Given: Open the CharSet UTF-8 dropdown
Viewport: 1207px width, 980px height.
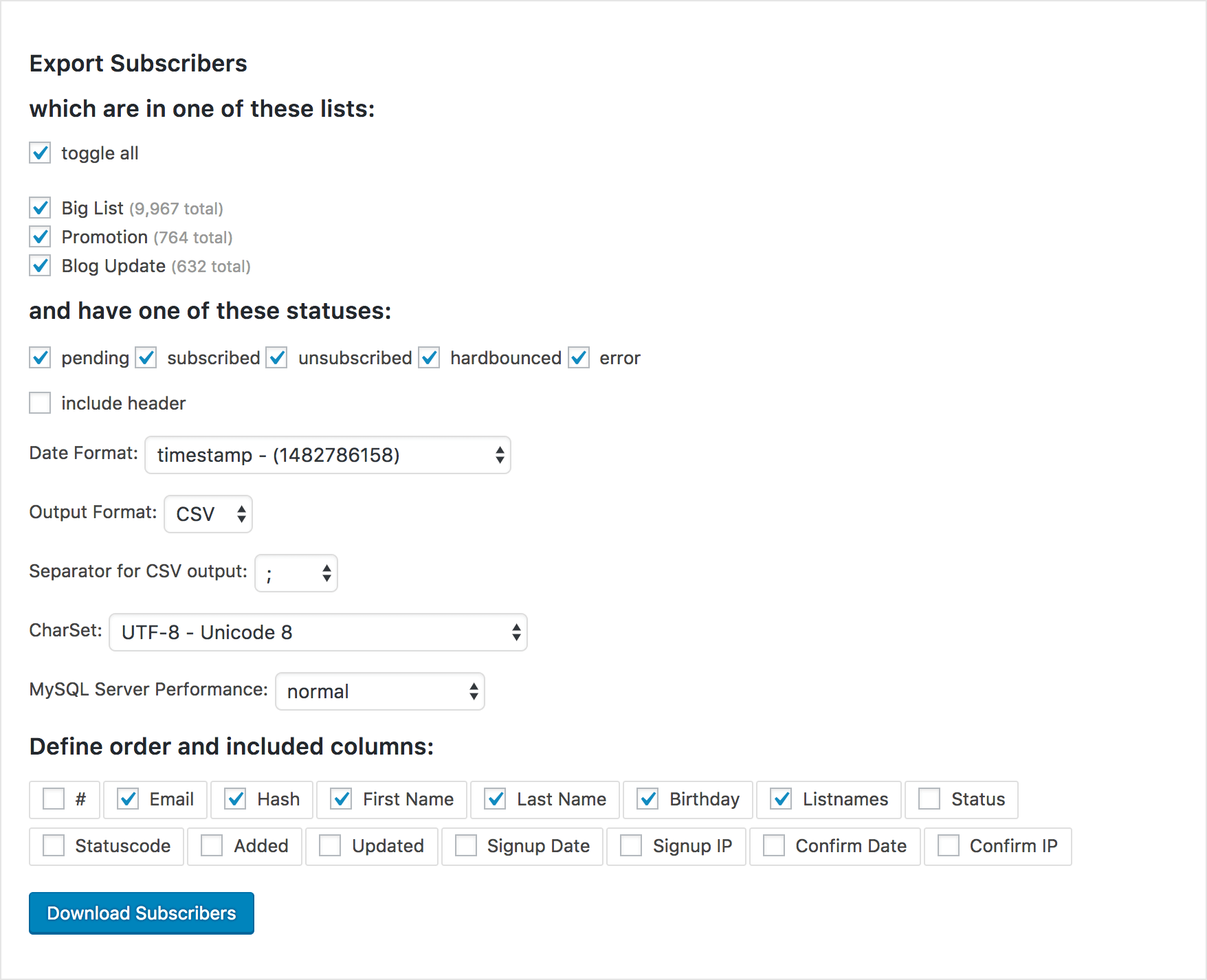Looking at the screenshot, I should tap(318, 632).
